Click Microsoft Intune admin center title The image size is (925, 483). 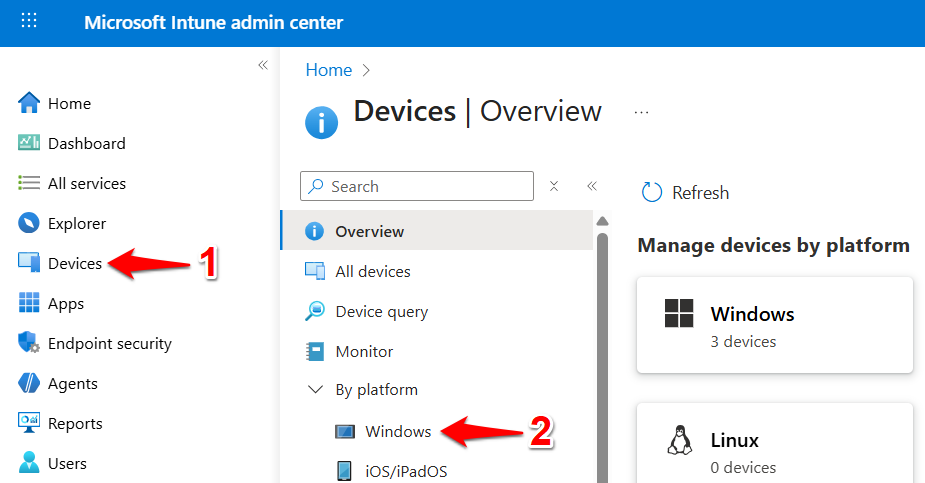pos(214,22)
